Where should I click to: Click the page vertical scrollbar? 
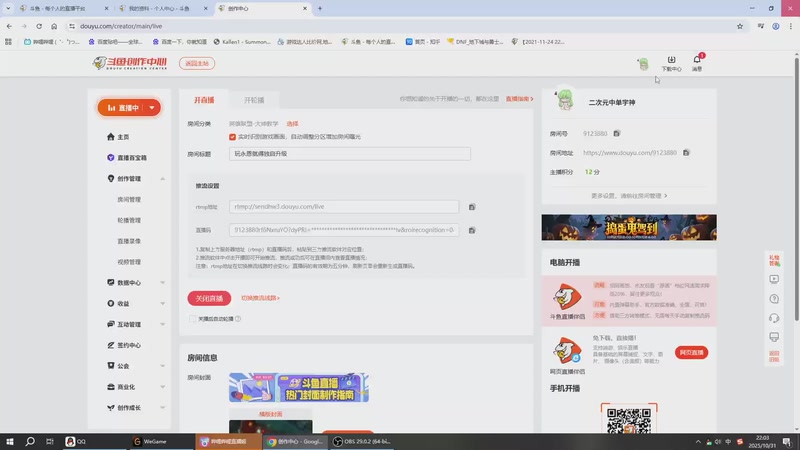point(796,188)
